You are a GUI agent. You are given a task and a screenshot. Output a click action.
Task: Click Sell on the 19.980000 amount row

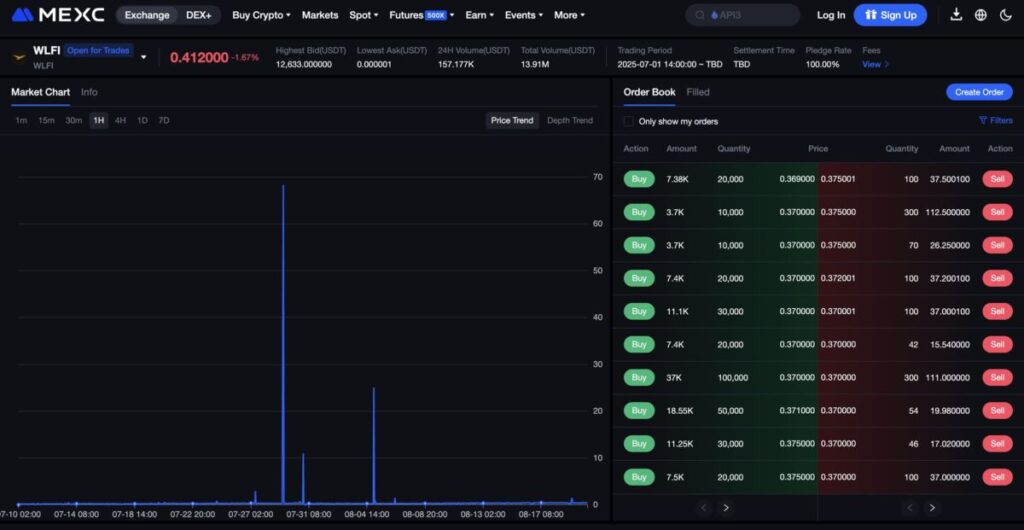pos(997,411)
